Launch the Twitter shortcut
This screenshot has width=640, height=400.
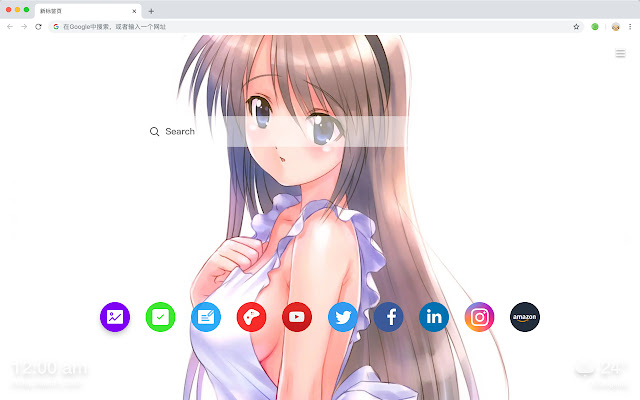343,317
